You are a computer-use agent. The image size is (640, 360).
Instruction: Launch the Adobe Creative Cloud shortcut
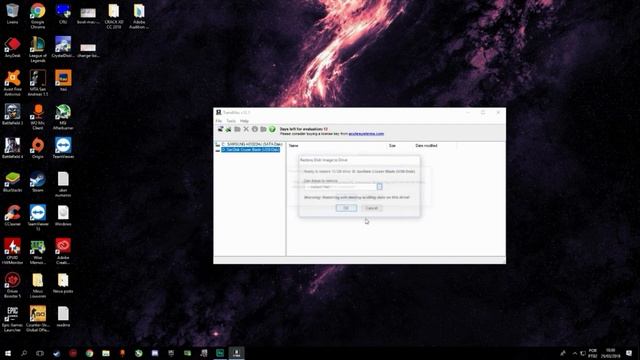63,251
